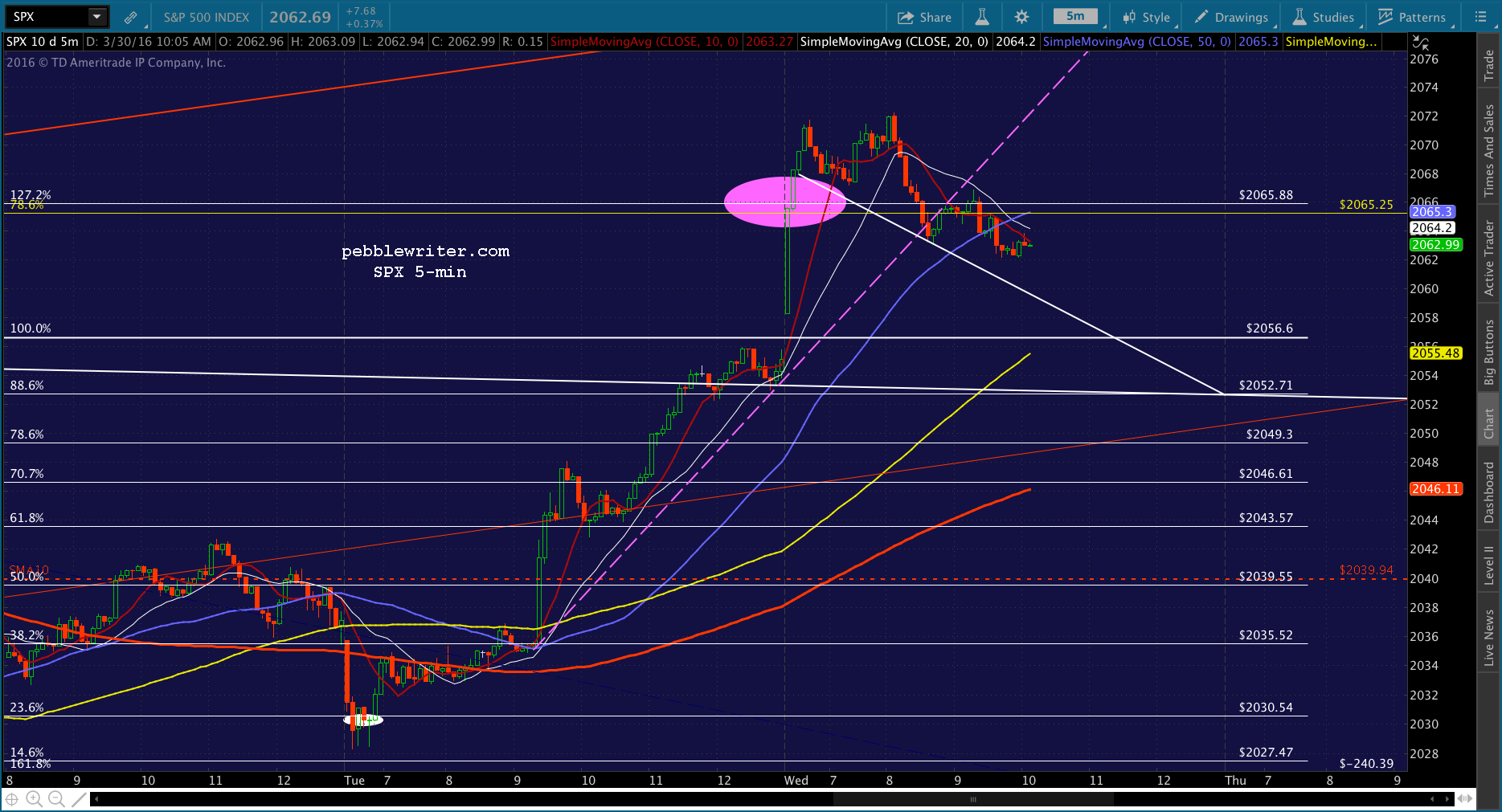Screen dimensions: 1502x812
Task: Open chart settings gear icon
Action: pos(1021,17)
